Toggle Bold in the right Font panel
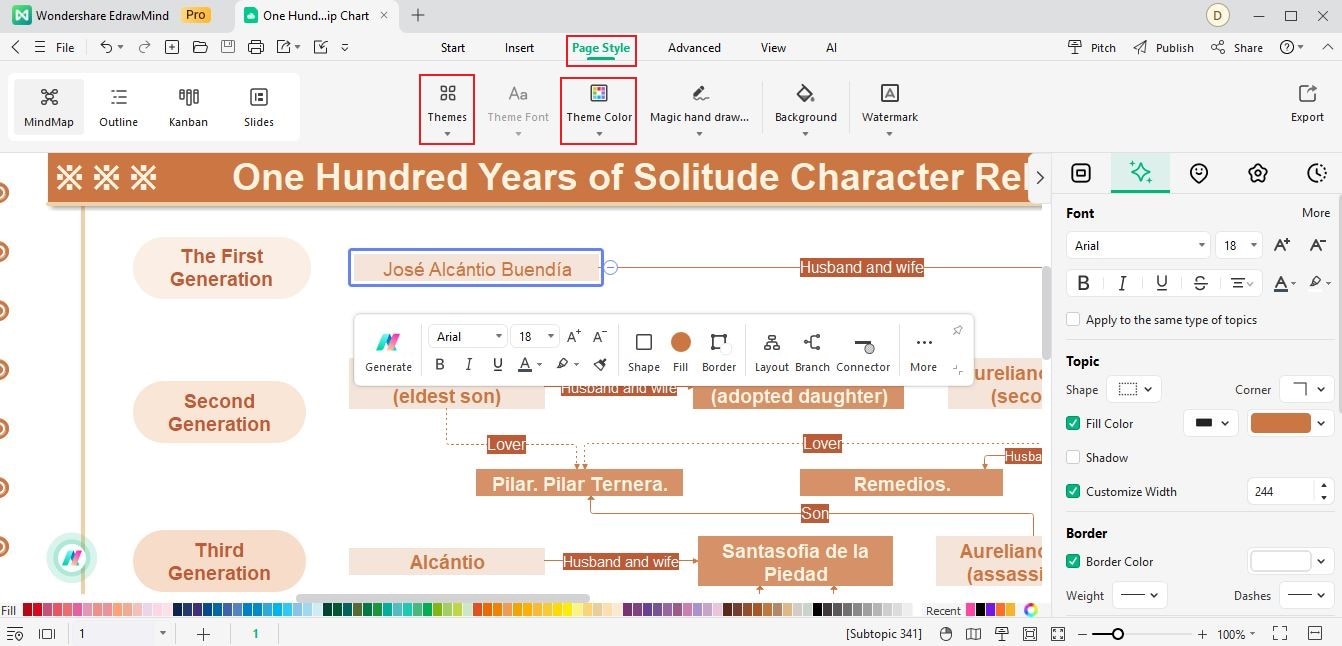 tap(1083, 283)
